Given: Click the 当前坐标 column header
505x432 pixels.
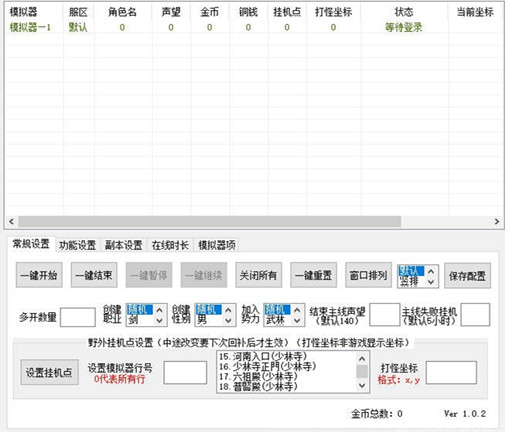Looking at the screenshot, I should (x=475, y=12).
